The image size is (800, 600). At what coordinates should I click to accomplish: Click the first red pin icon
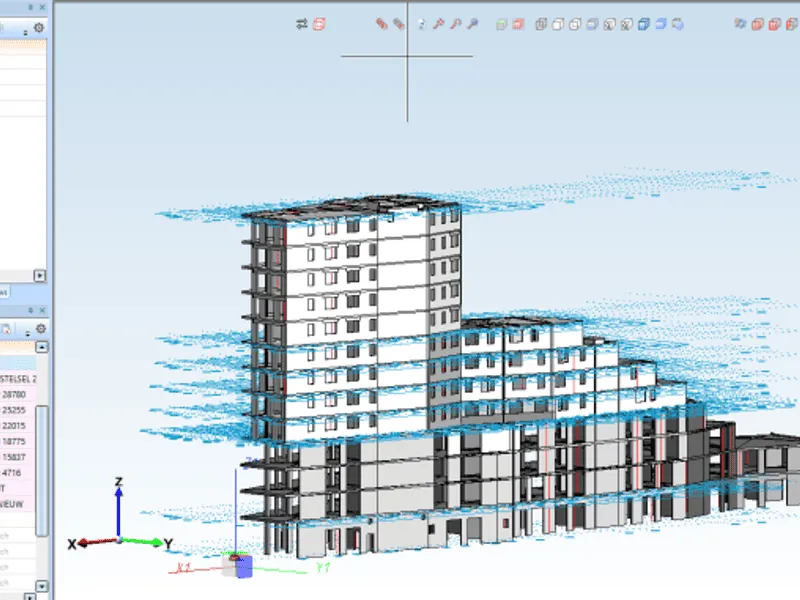tap(438, 24)
